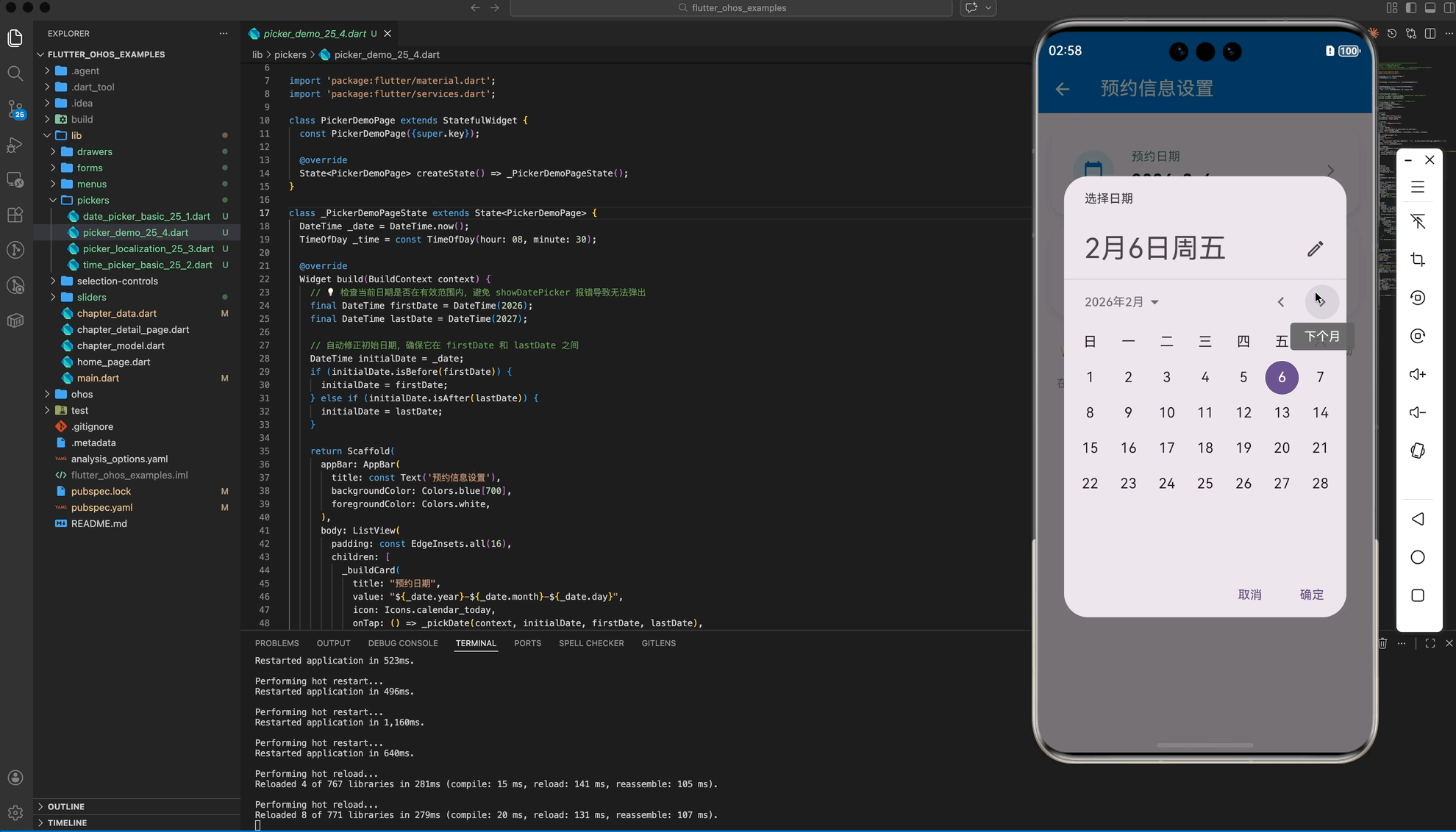Switch to the PROBLEMS tab
Screen dimensions: 1456x832
click(276, 643)
